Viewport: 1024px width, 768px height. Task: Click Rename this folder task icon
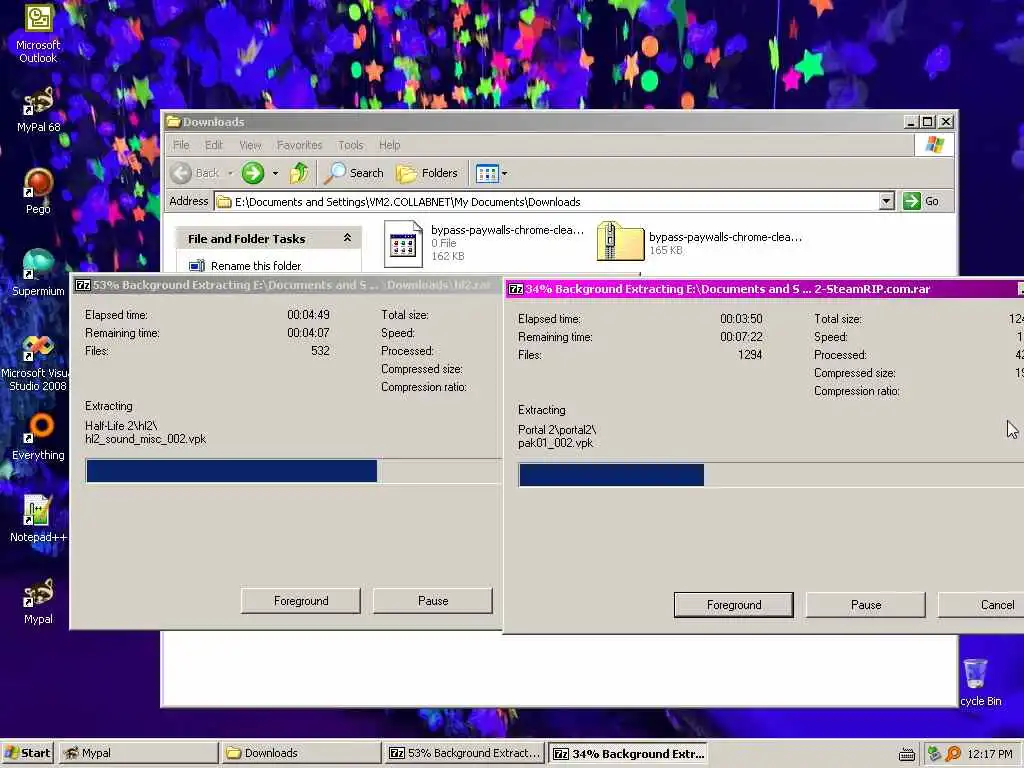tap(197, 266)
